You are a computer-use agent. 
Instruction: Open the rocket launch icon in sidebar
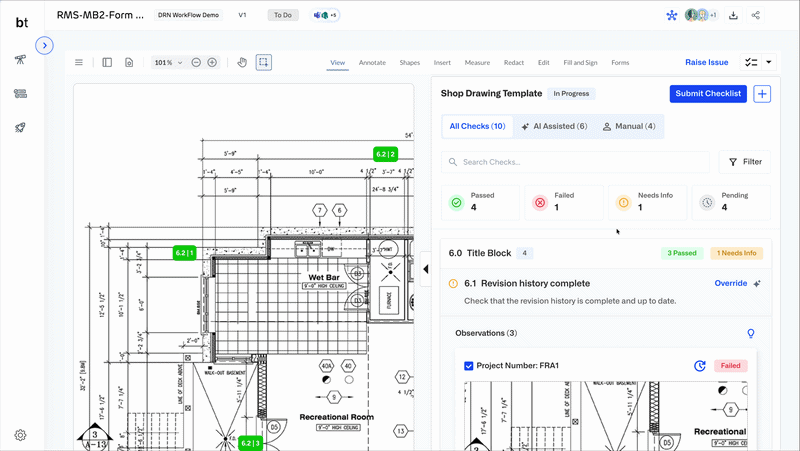click(20, 128)
